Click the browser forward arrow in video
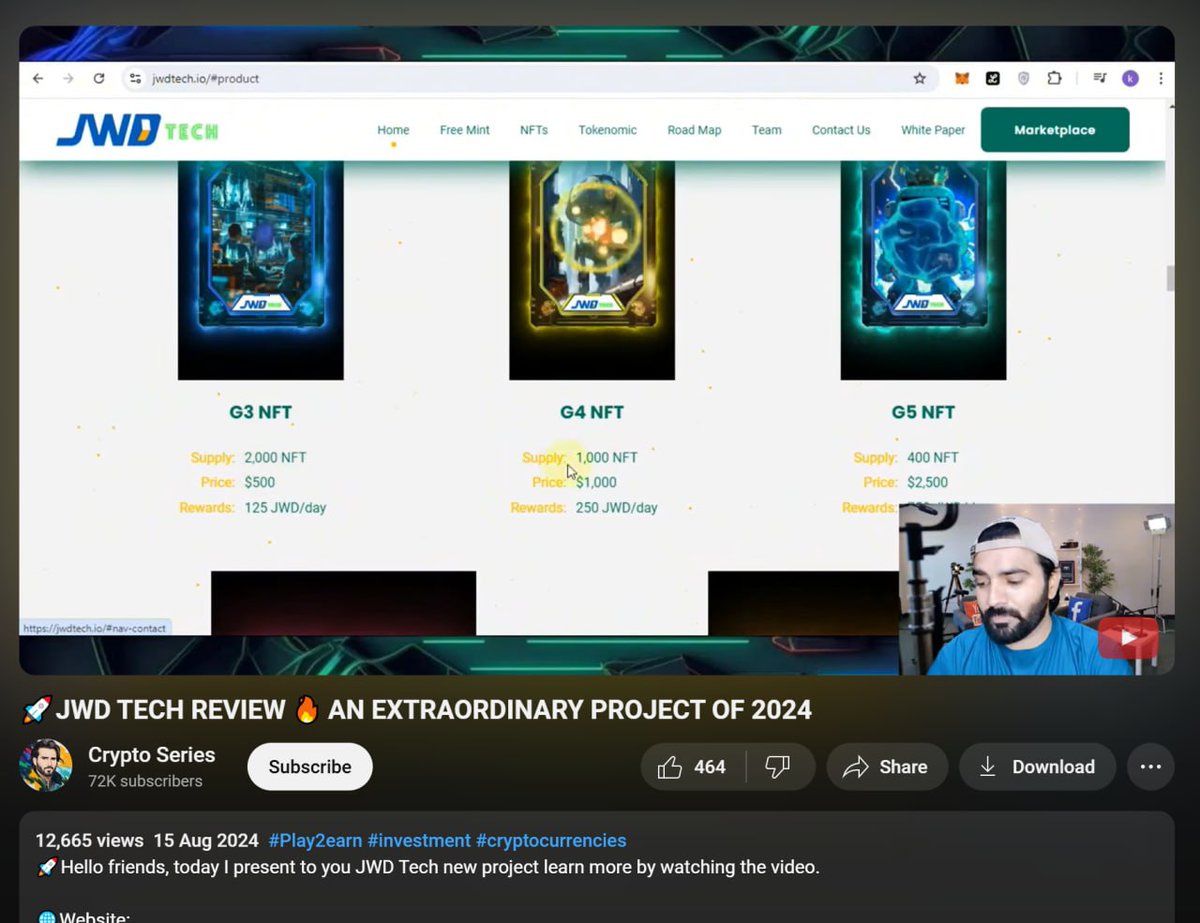Image resolution: width=1200 pixels, height=923 pixels. (x=68, y=78)
